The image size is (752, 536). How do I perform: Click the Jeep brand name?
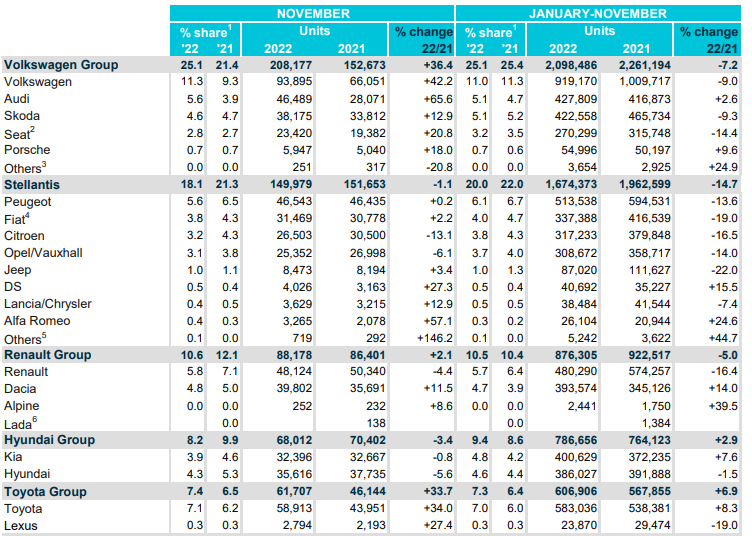(x=17, y=270)
